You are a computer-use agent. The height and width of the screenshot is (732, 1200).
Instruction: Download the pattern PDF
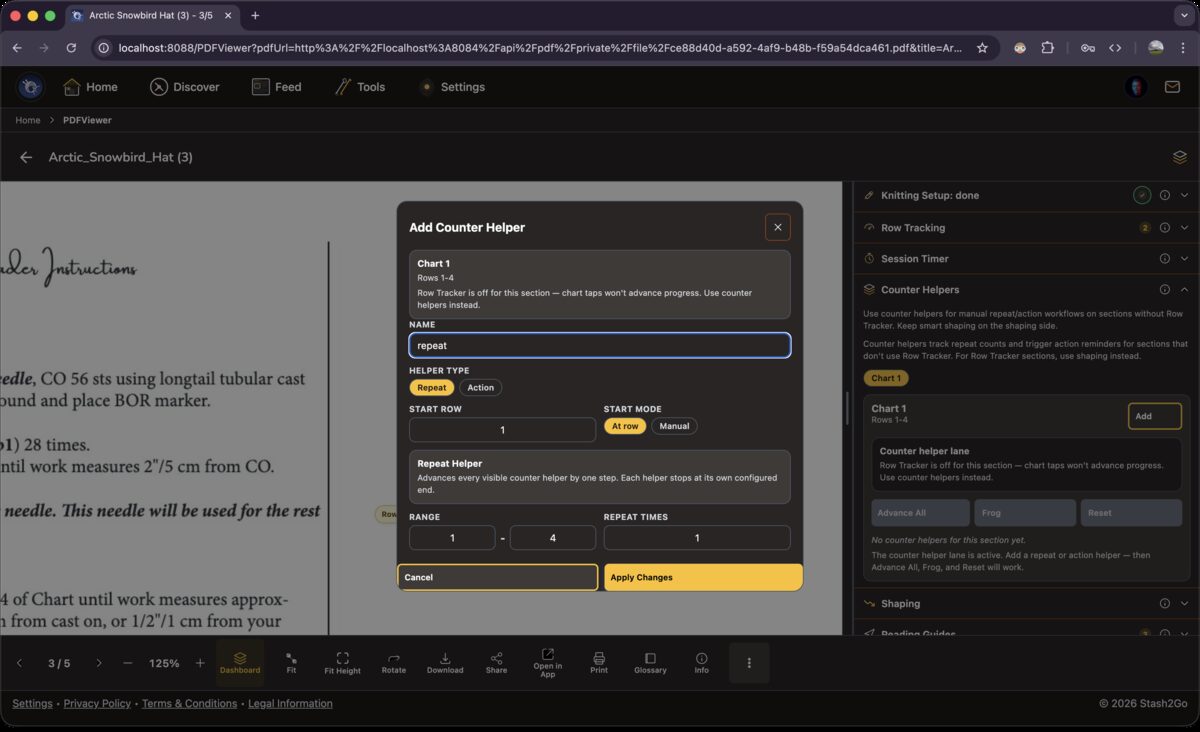click(x=445, y=662)
